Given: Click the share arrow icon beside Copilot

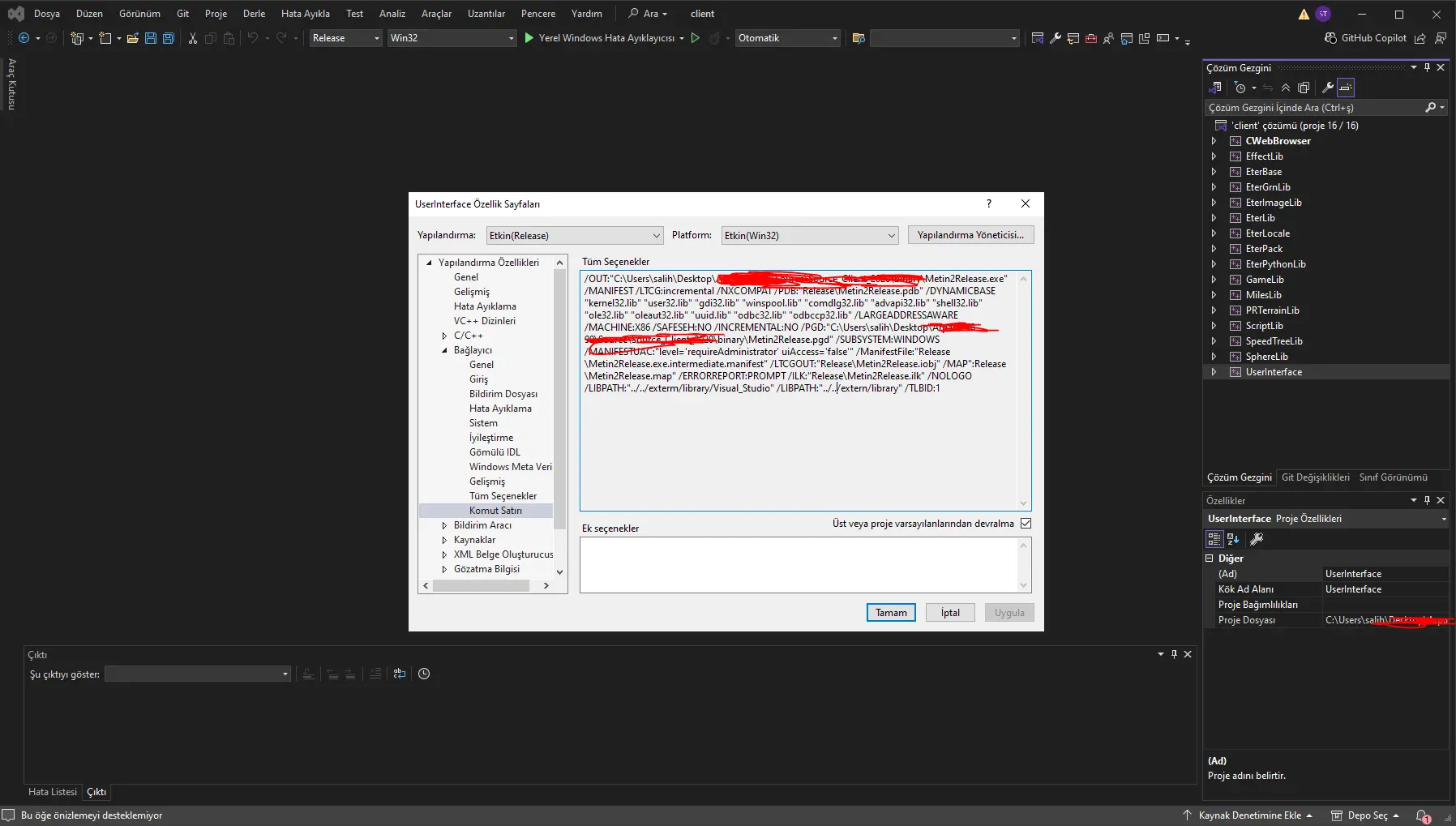Looking at the screenshot, I should pyautogui.click(x=1420, y=38).
